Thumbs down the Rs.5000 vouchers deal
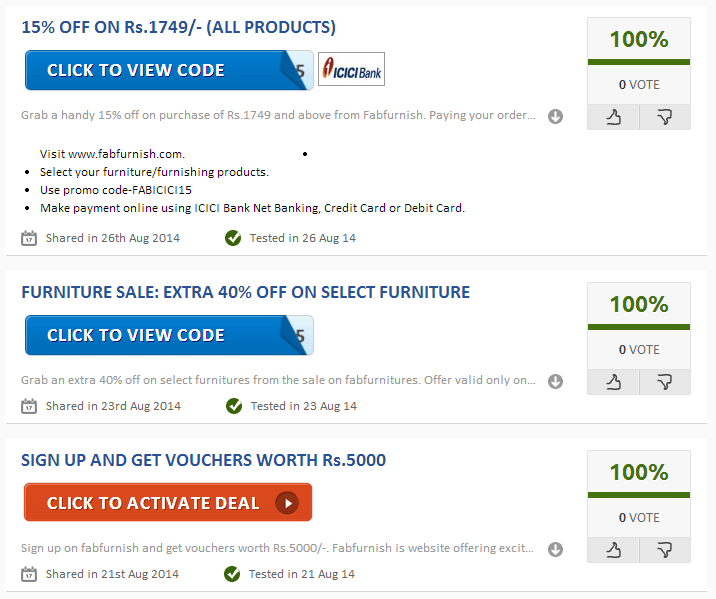The height and width of the screenshot is (599, 716). coord(664,550)
